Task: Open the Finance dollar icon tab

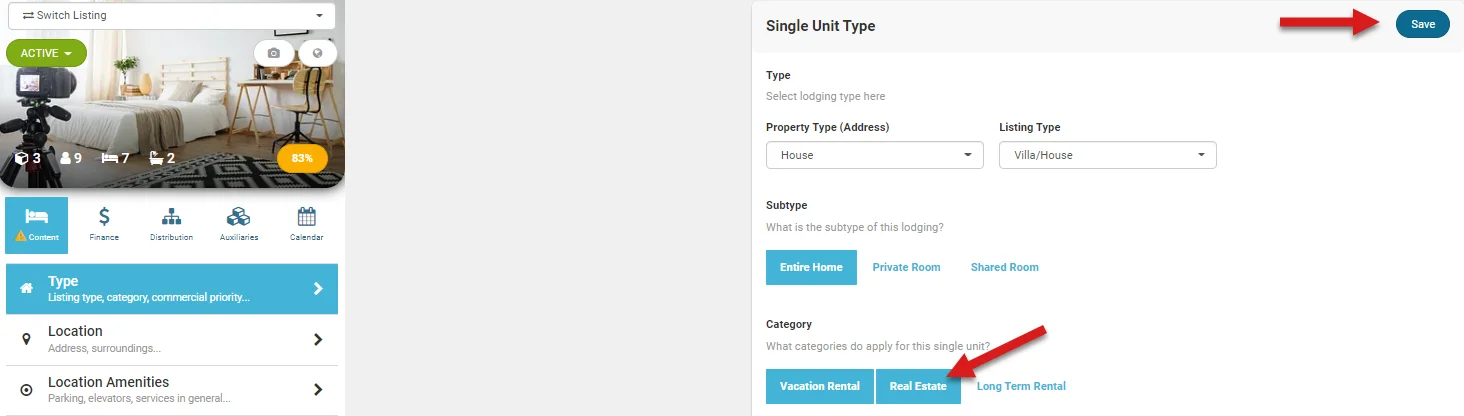Action: [x=104, y=224]
